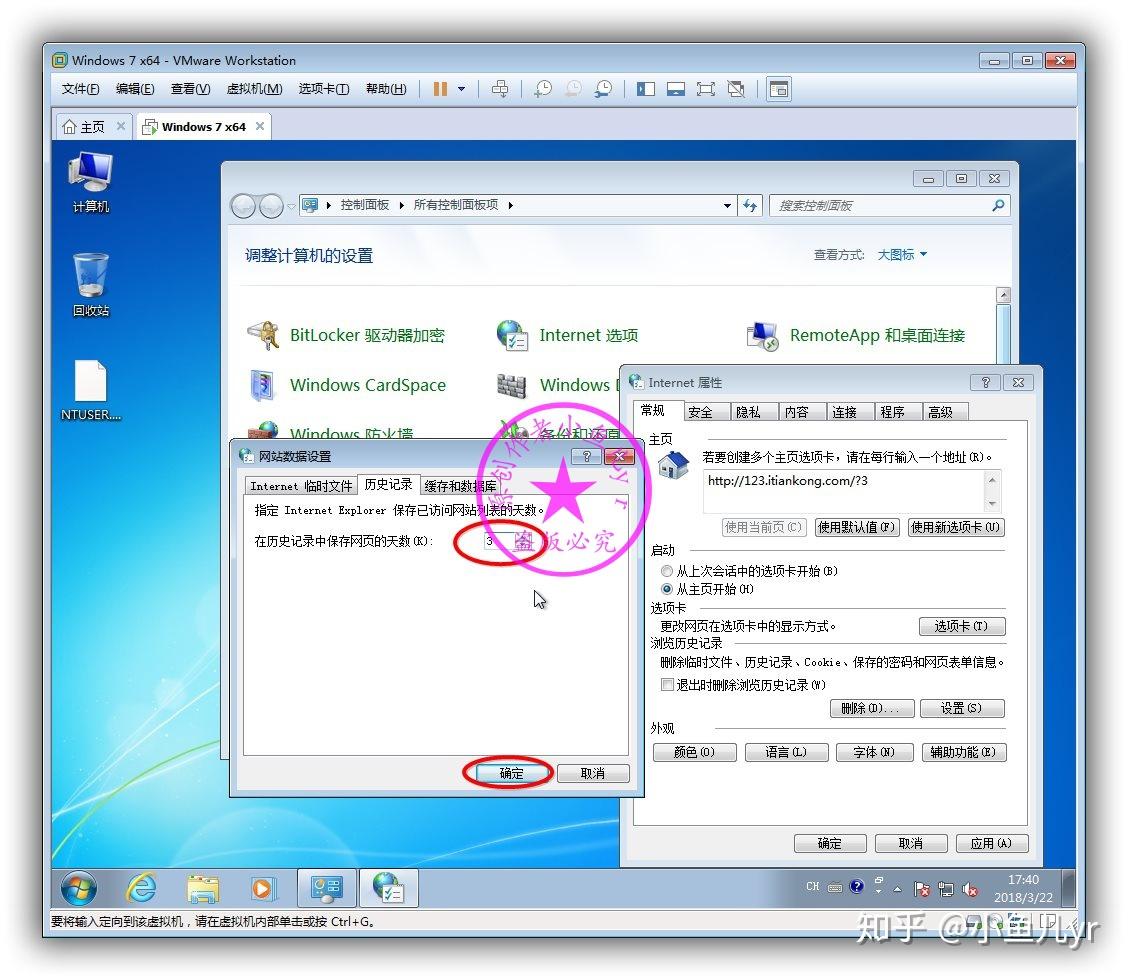Click the 选项卡(T) settings button
This screenshot has width=1128, height=980.
961,627
